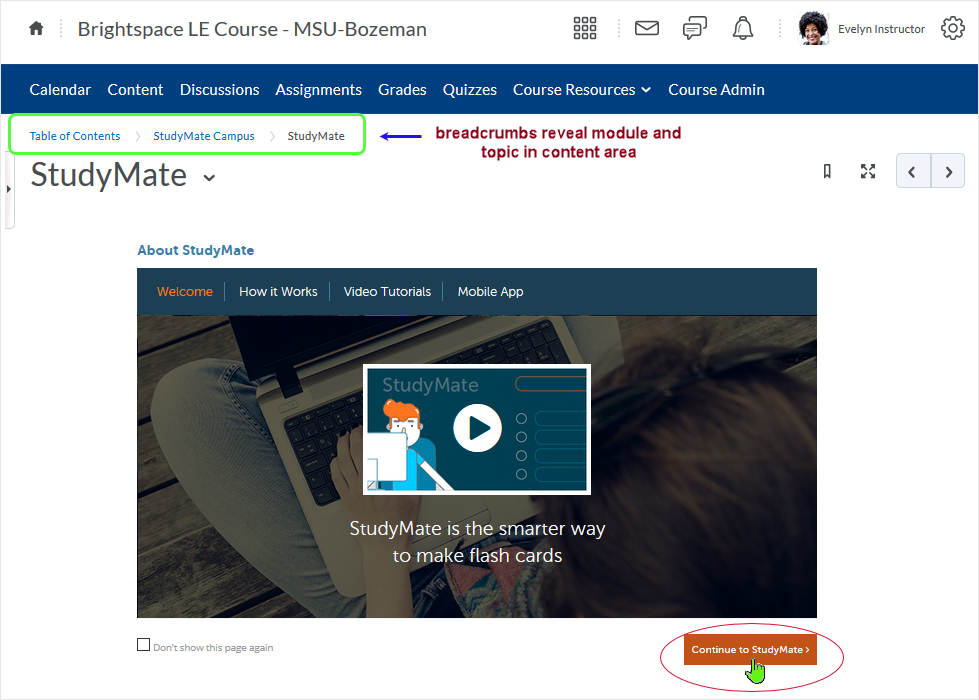Open Content in the navbar

(135, 90)
